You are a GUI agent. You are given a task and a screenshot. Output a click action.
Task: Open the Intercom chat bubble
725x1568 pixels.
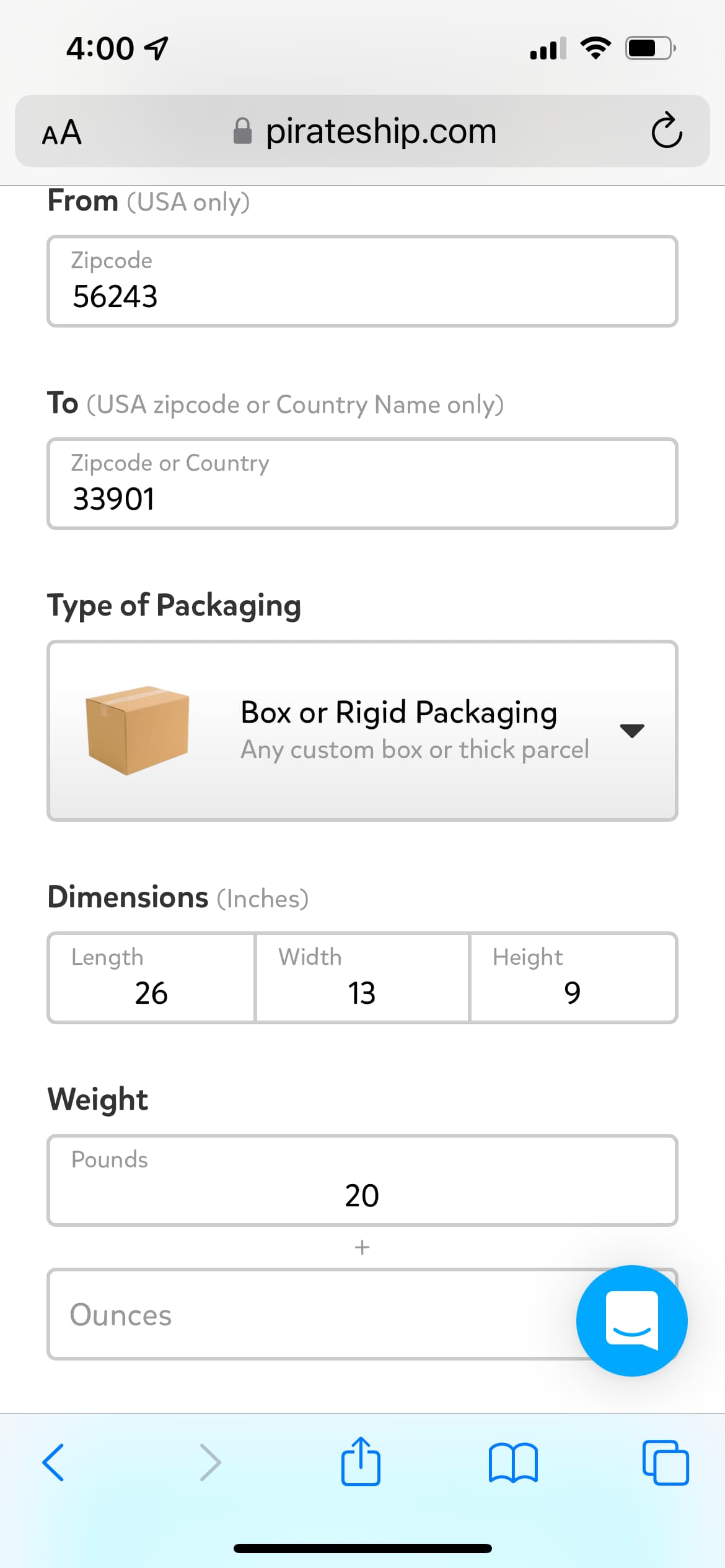[631, 1320]
